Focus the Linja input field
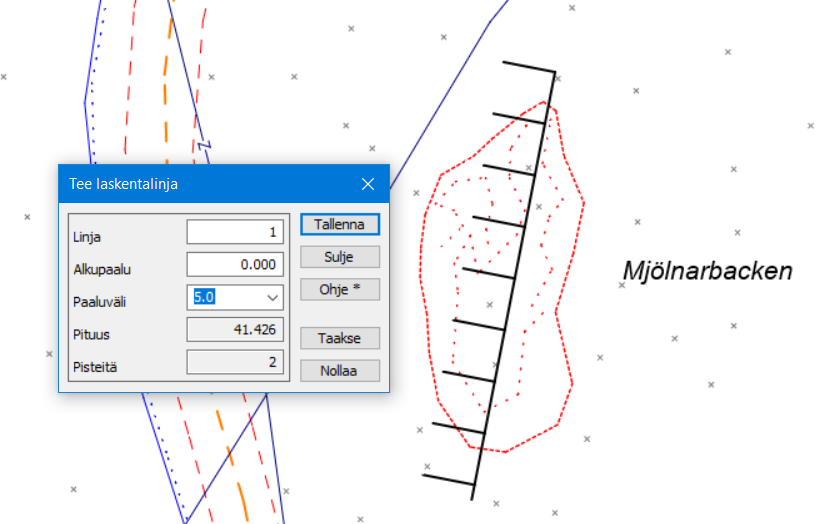The width and height of the screenshot is (827, 524). (x=235, y=232)
